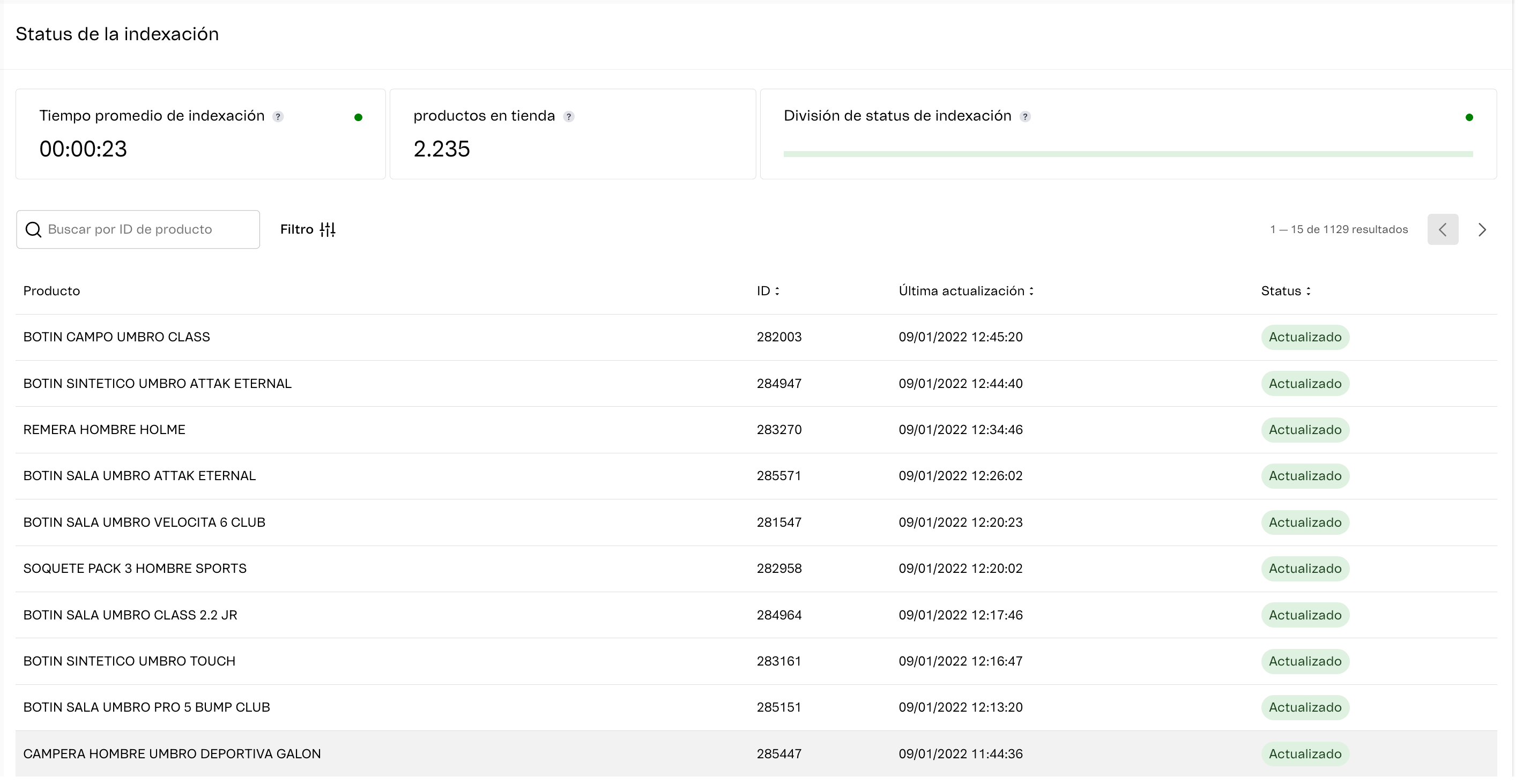This screenshot has height=784, width=1530.
Task: Click the magnifying glass icon in the search bar
Action: coord(33,229)
